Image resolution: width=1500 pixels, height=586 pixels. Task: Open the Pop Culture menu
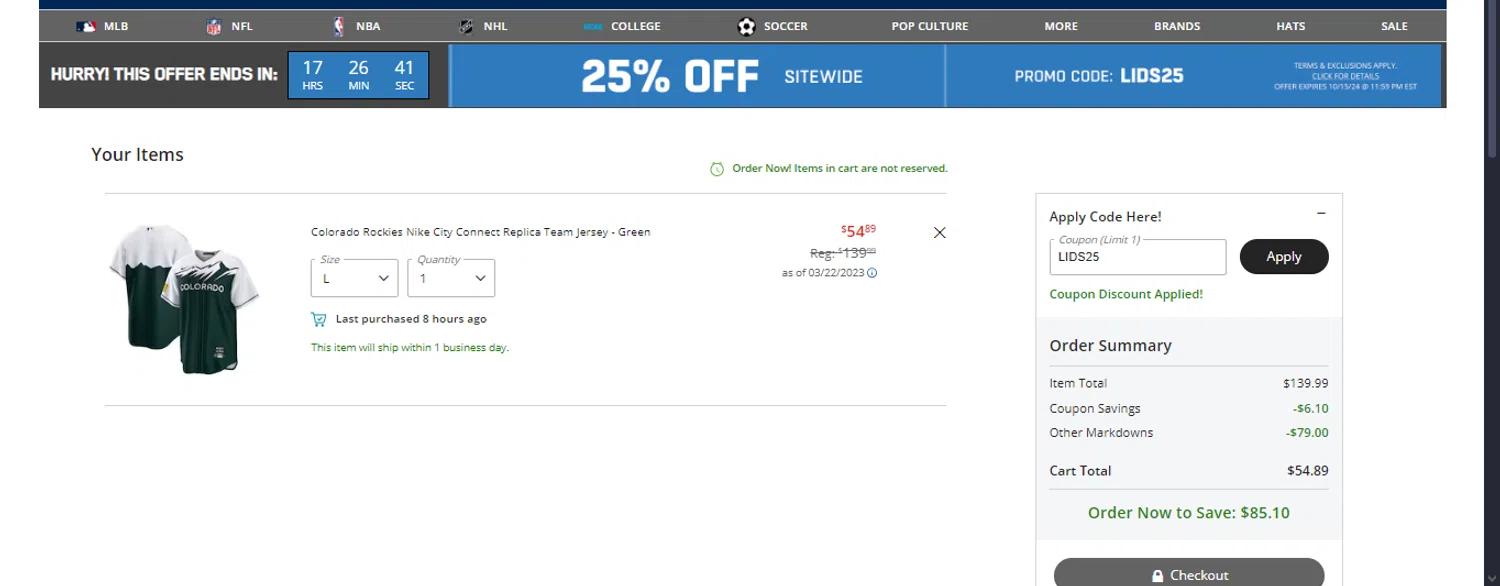929,27
